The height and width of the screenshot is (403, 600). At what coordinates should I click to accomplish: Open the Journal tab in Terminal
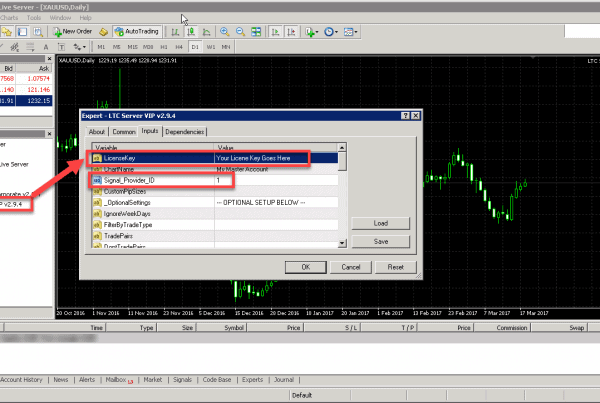pyautogui.click(x=284, y=380)
